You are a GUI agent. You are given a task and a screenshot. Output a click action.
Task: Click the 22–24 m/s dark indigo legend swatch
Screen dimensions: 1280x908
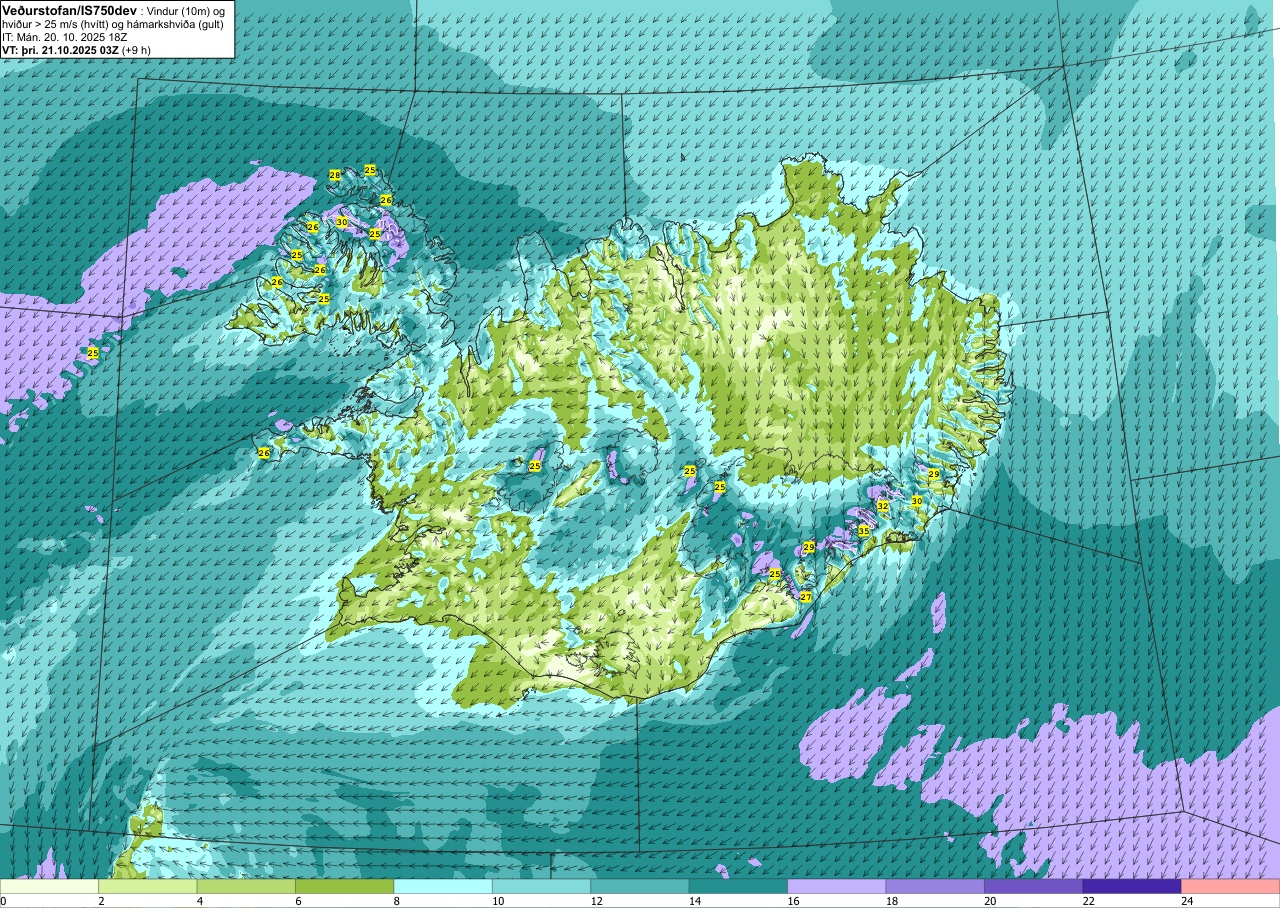1132,886
